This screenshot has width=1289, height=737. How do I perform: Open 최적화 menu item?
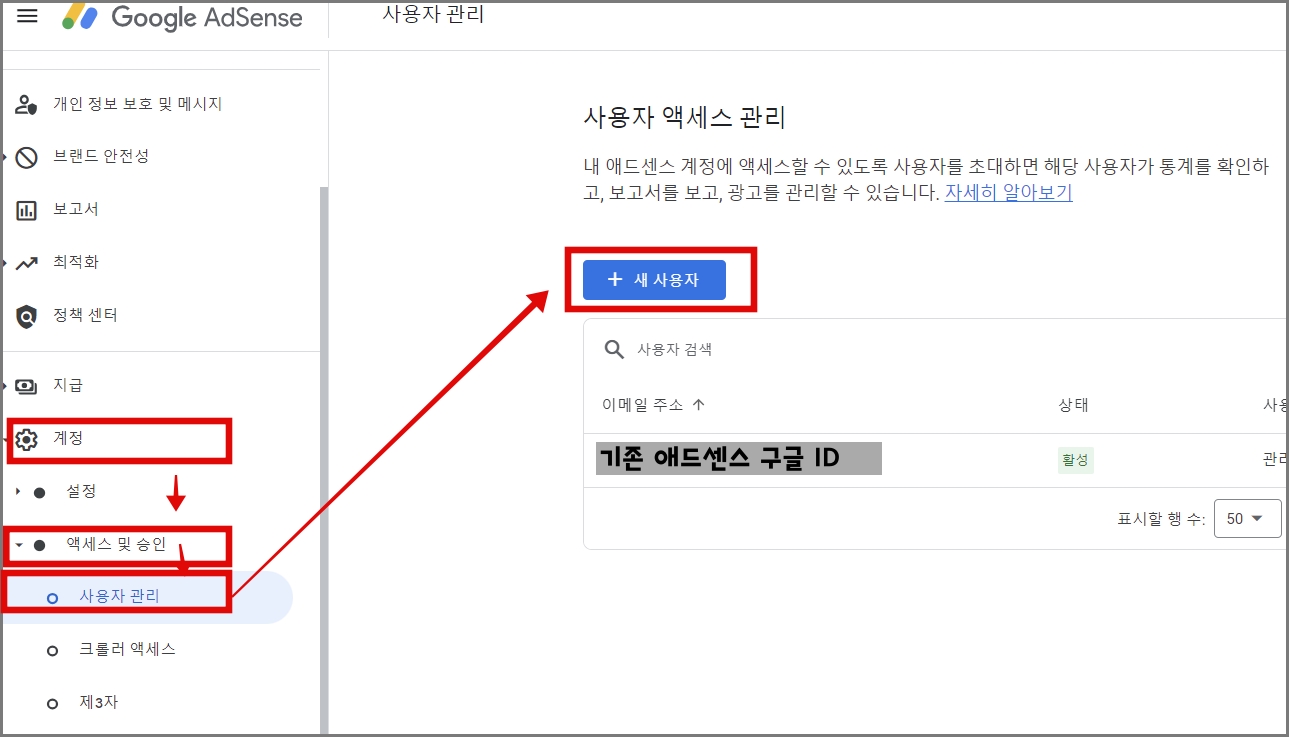pos(76,263)
